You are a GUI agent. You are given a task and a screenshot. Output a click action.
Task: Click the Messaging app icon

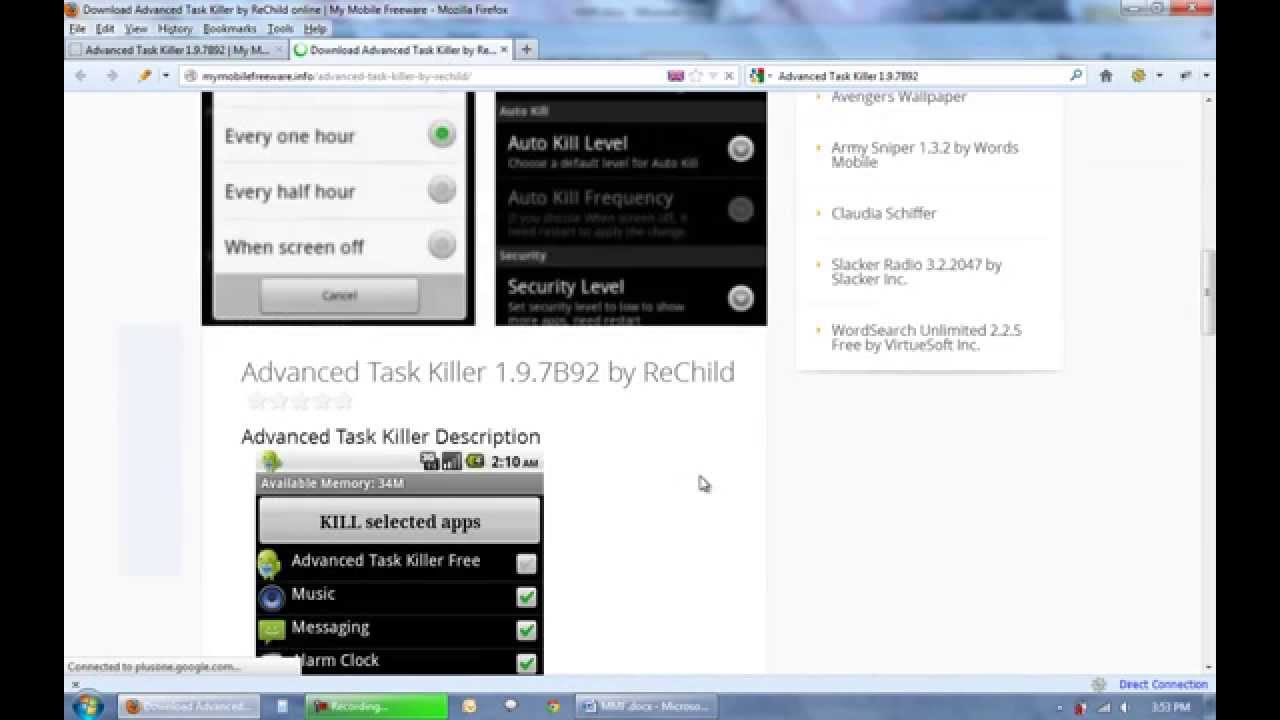coord(271,630)
